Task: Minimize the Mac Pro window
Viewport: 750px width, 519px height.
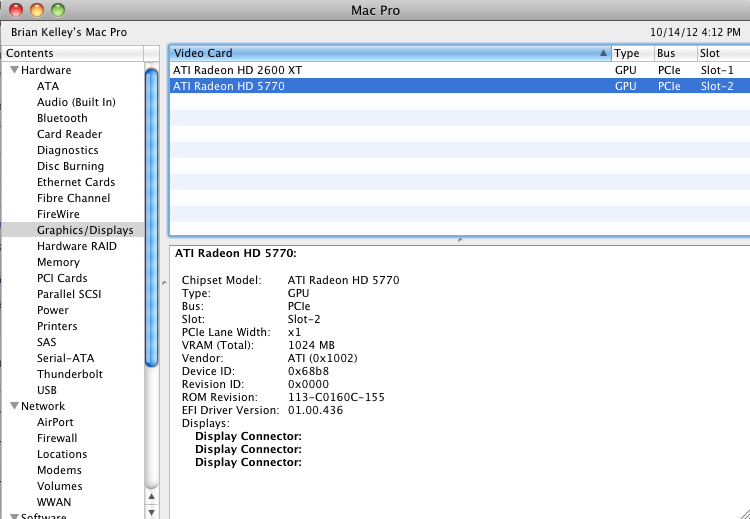Action: pos(37,10)
